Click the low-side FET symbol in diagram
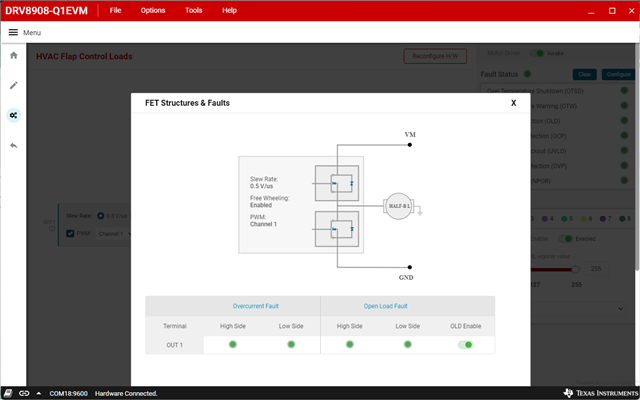The image size is (640, 400). (x=337, y=229)
